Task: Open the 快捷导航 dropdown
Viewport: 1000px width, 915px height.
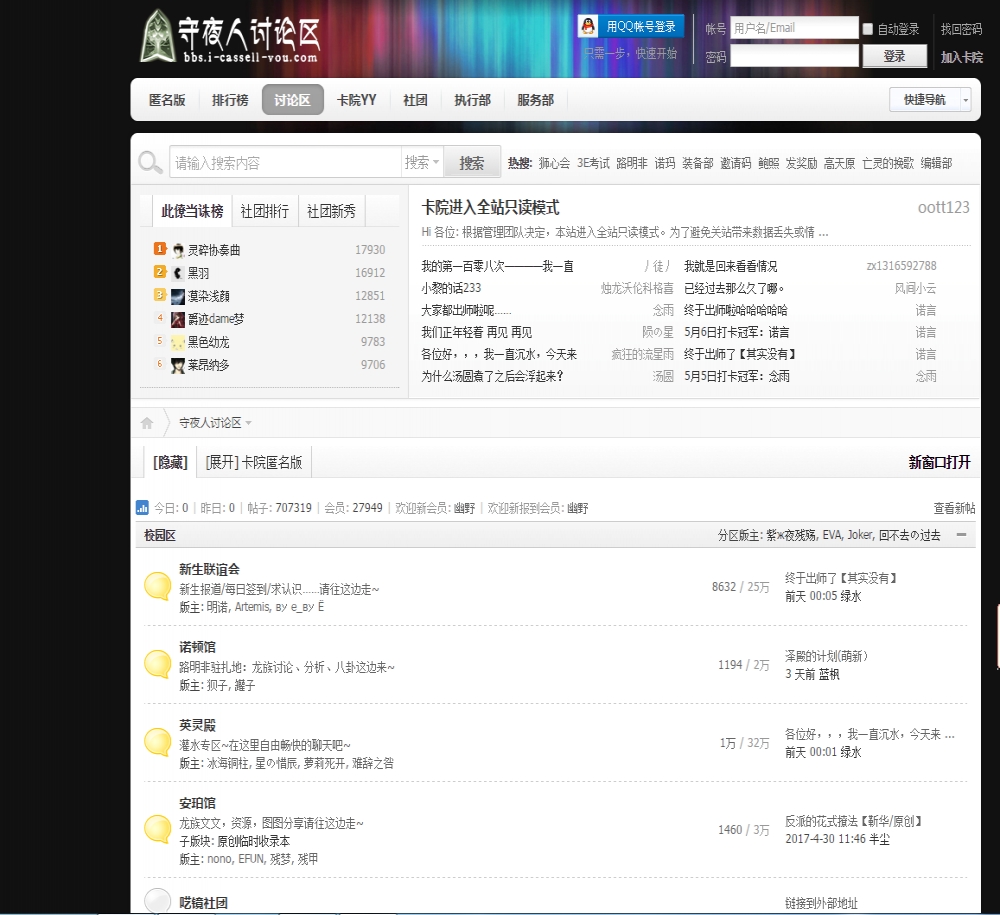Action: 930,100
